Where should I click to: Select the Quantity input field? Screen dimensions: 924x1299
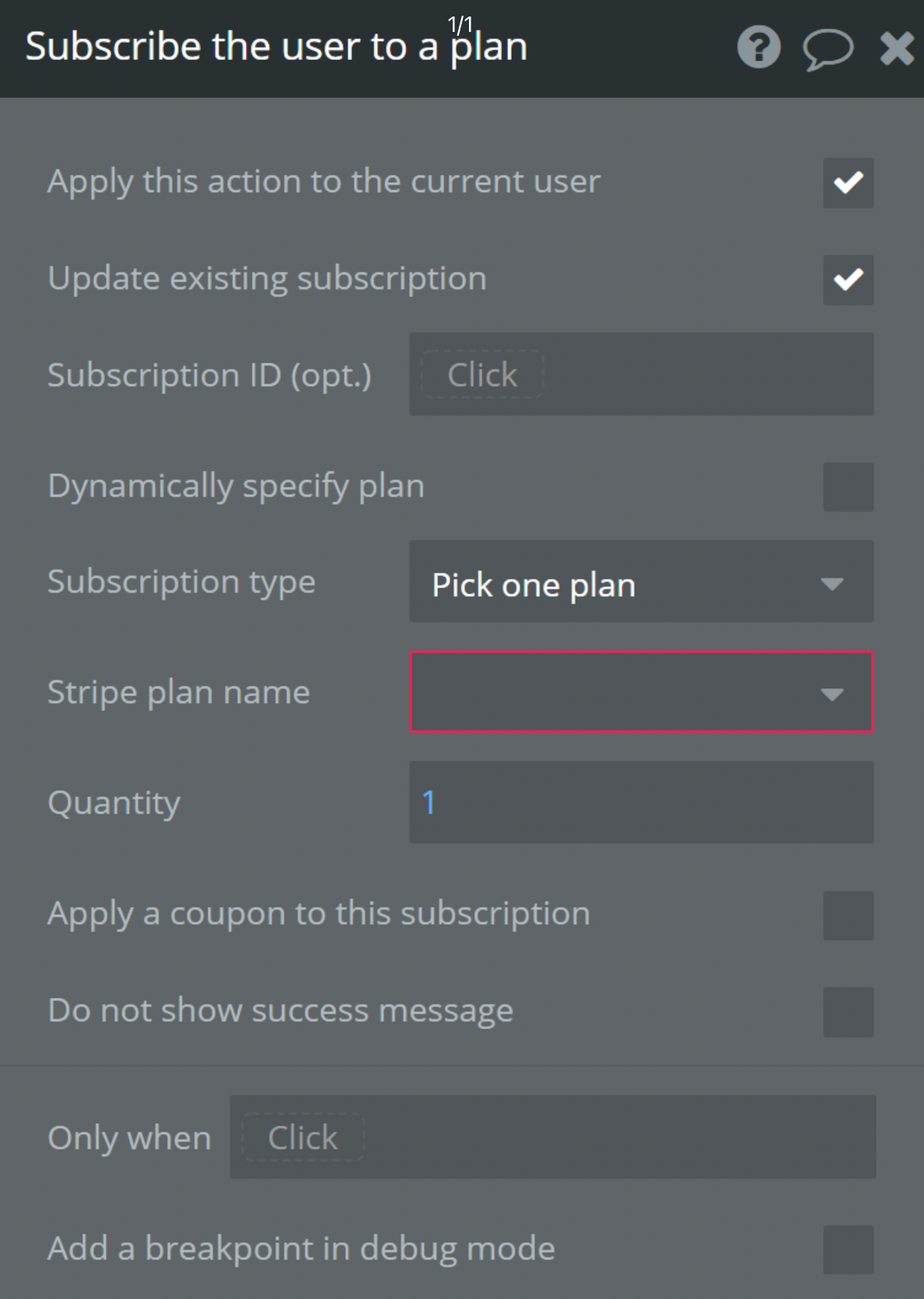[x=640, y=804]
